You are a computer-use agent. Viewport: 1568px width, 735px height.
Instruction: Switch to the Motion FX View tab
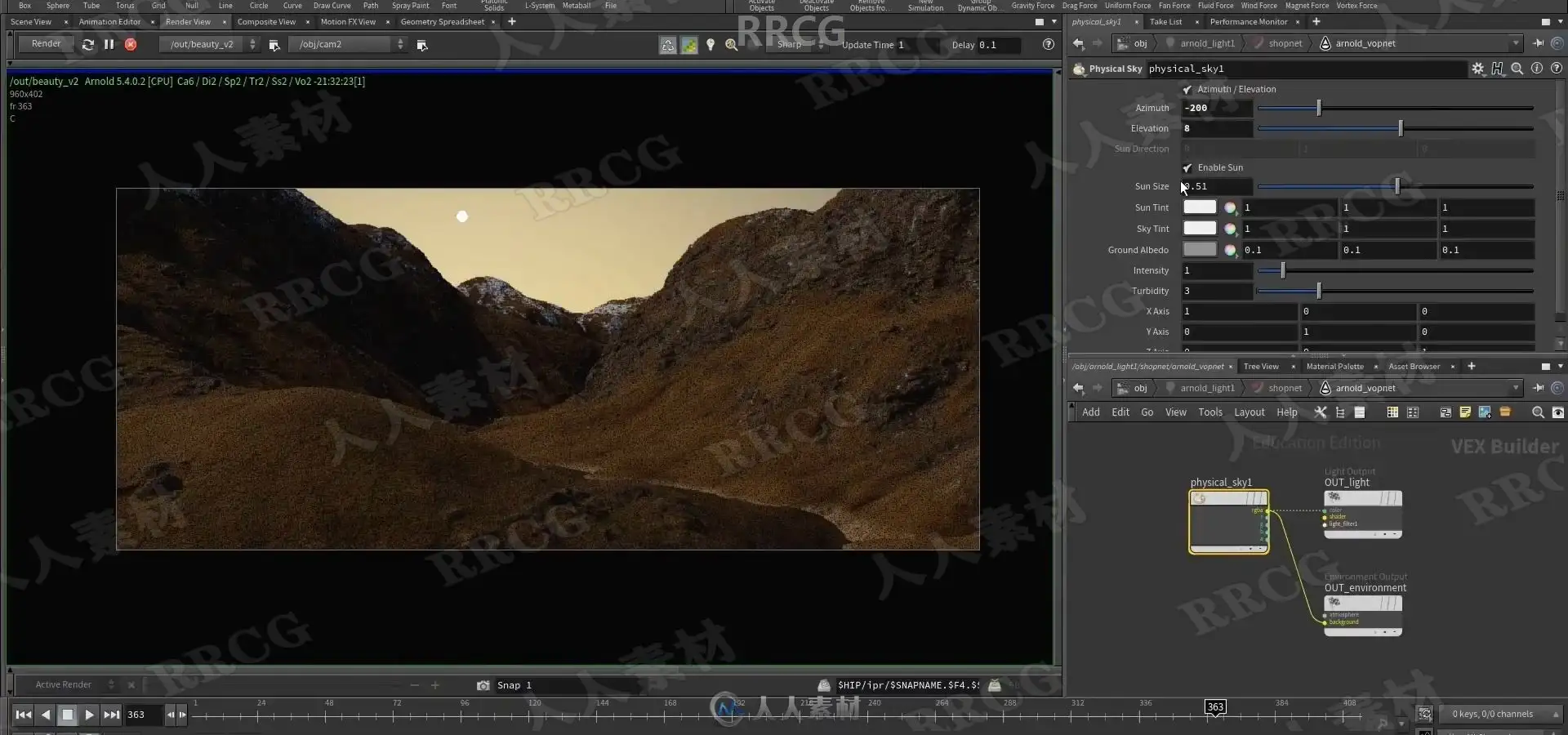348,22
